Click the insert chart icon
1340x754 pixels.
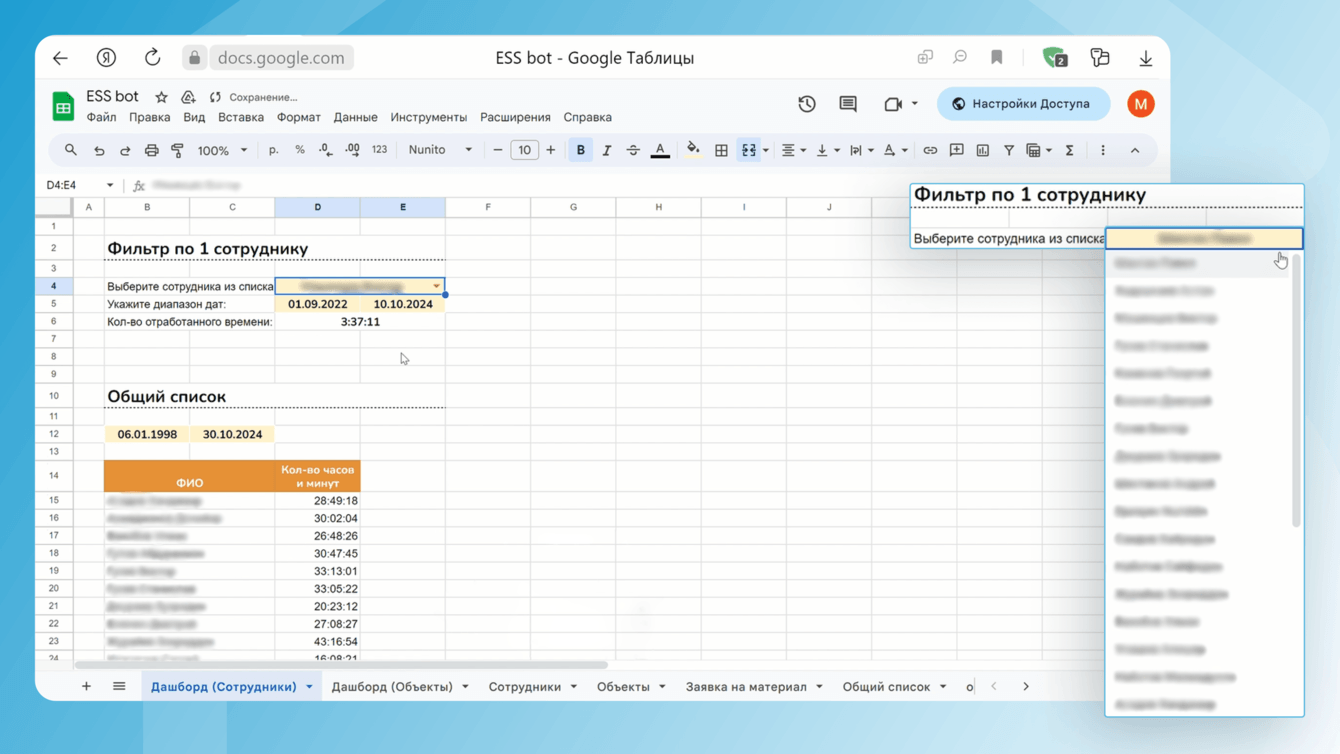pos(983,150)
